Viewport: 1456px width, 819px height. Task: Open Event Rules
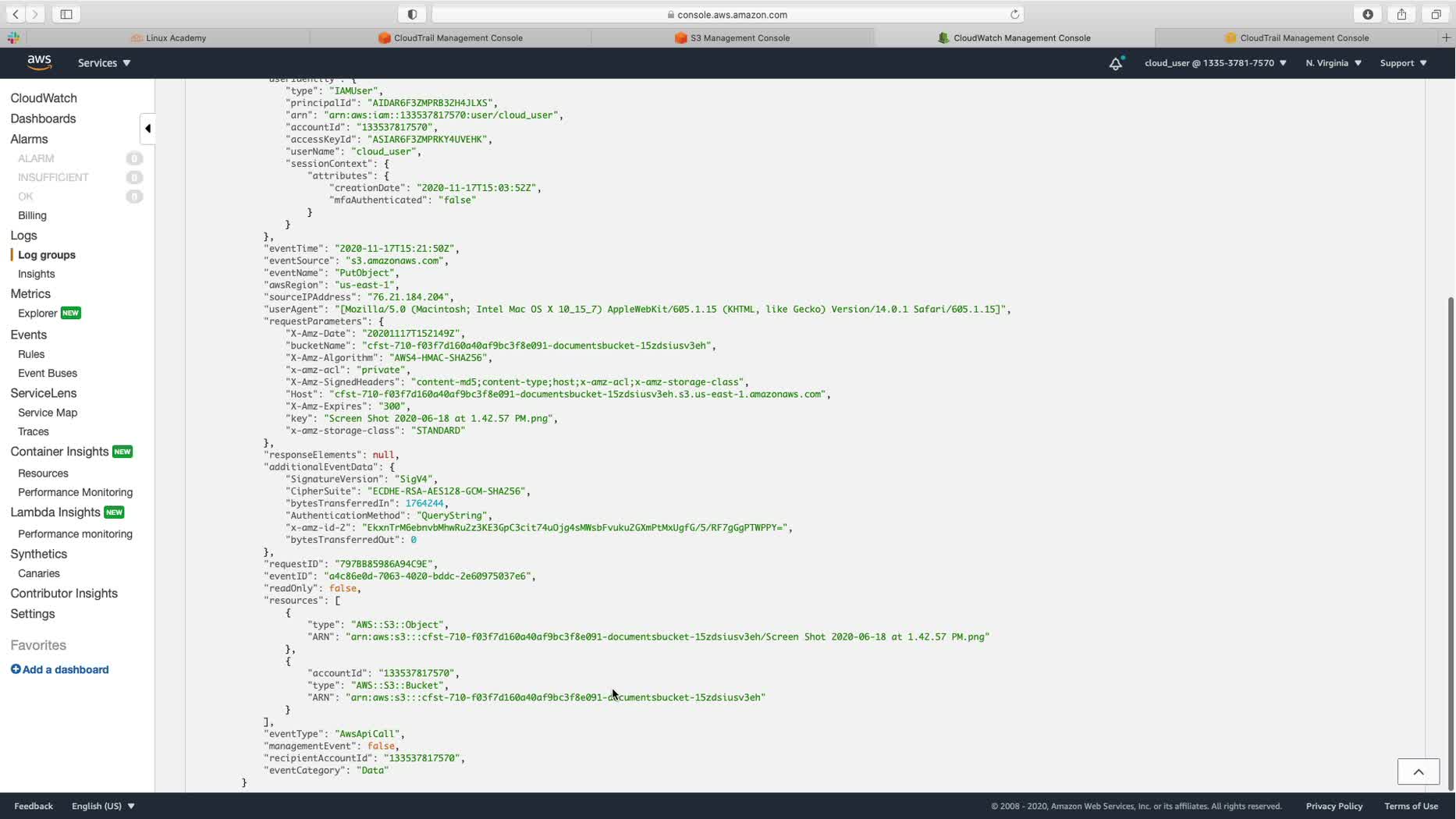coord(31,354)
